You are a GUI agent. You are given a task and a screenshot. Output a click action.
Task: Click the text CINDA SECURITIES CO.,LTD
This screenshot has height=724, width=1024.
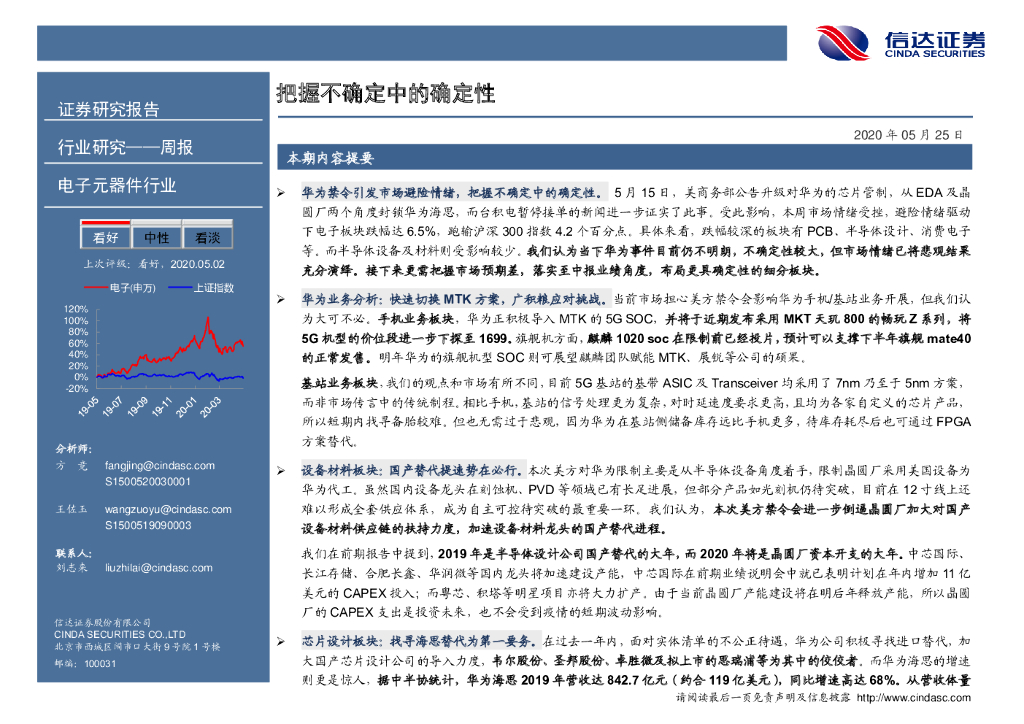(x=120, y=635)
